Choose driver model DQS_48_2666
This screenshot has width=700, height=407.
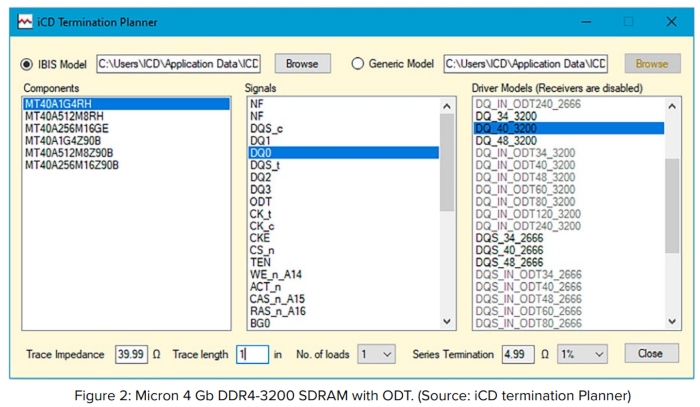tap(569, 262)
